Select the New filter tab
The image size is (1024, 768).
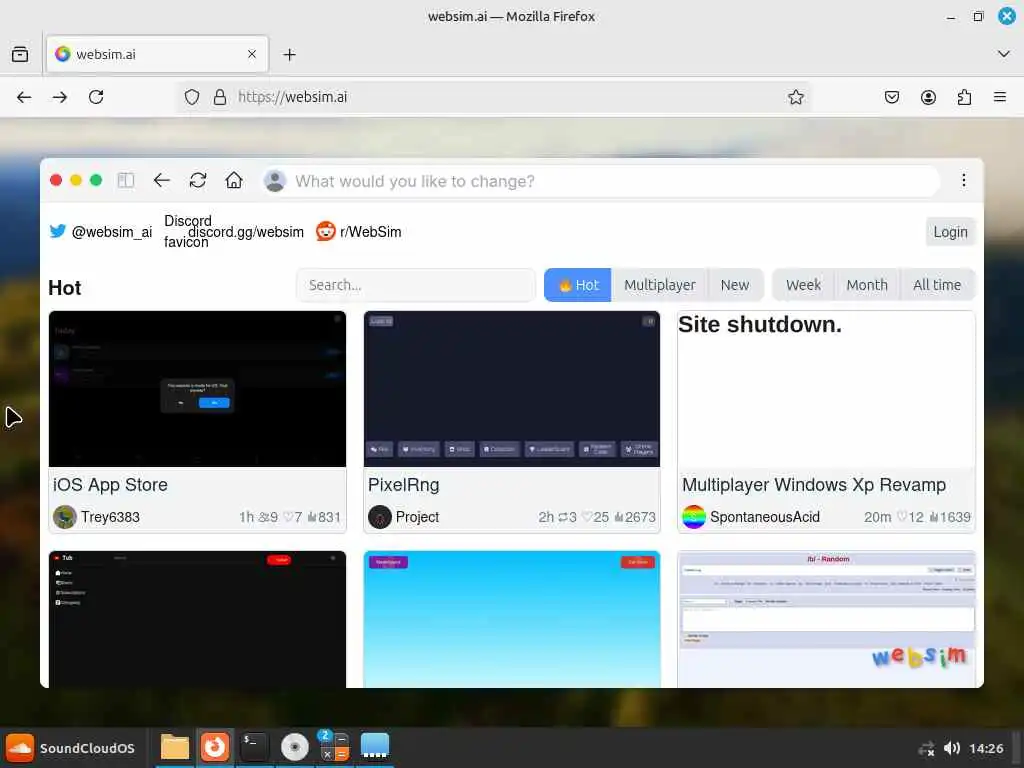(x=735, y=285)
